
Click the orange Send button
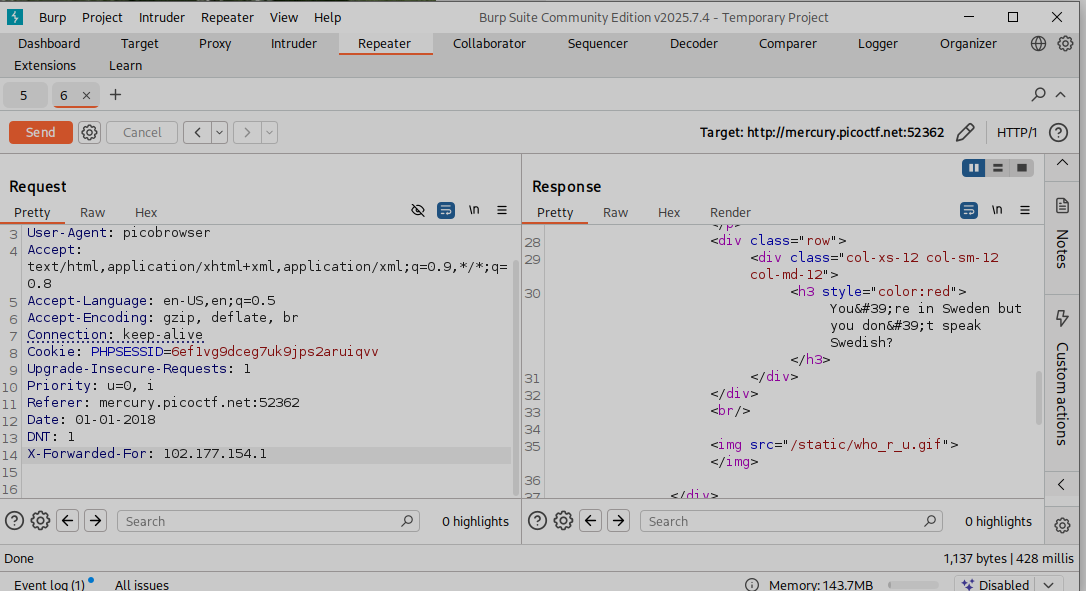(41, 132)
